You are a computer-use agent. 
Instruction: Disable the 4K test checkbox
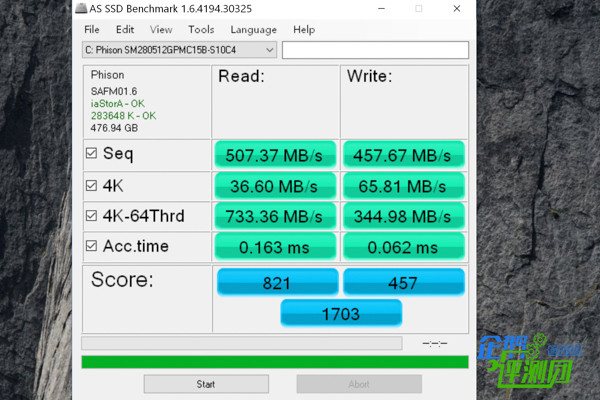92,185
